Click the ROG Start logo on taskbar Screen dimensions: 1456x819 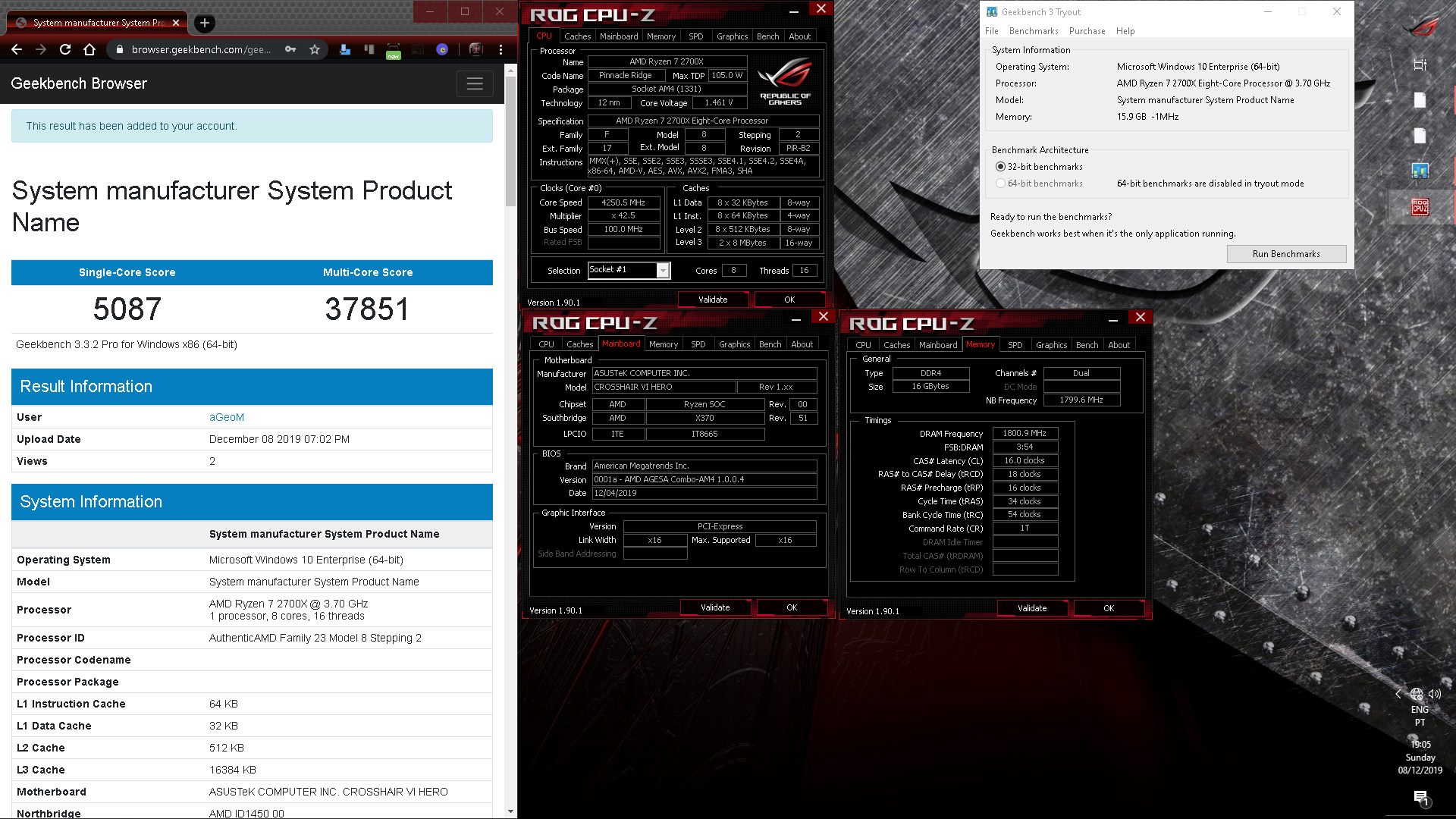[x=1420, y=26]
